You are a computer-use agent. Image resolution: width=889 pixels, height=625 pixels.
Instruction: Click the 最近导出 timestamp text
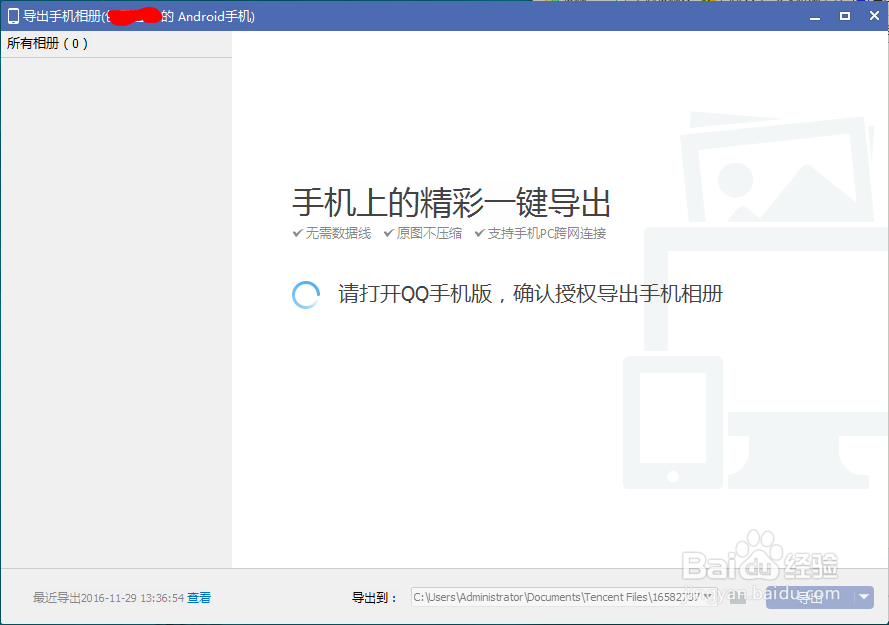point(109,598)
